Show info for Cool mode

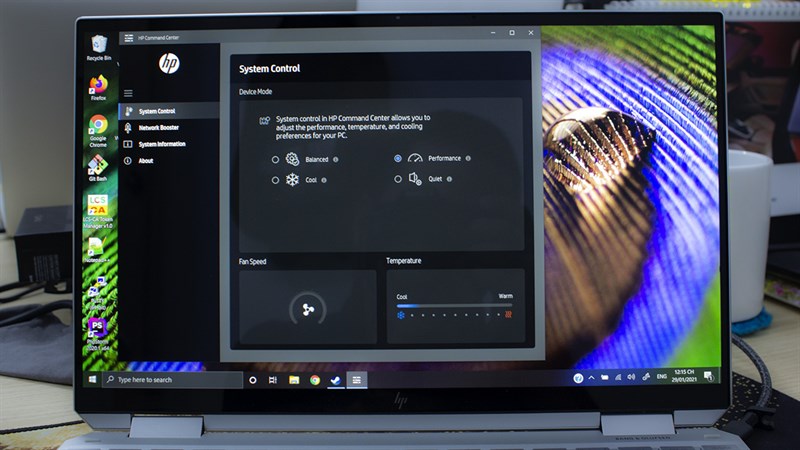click(324, 180)
